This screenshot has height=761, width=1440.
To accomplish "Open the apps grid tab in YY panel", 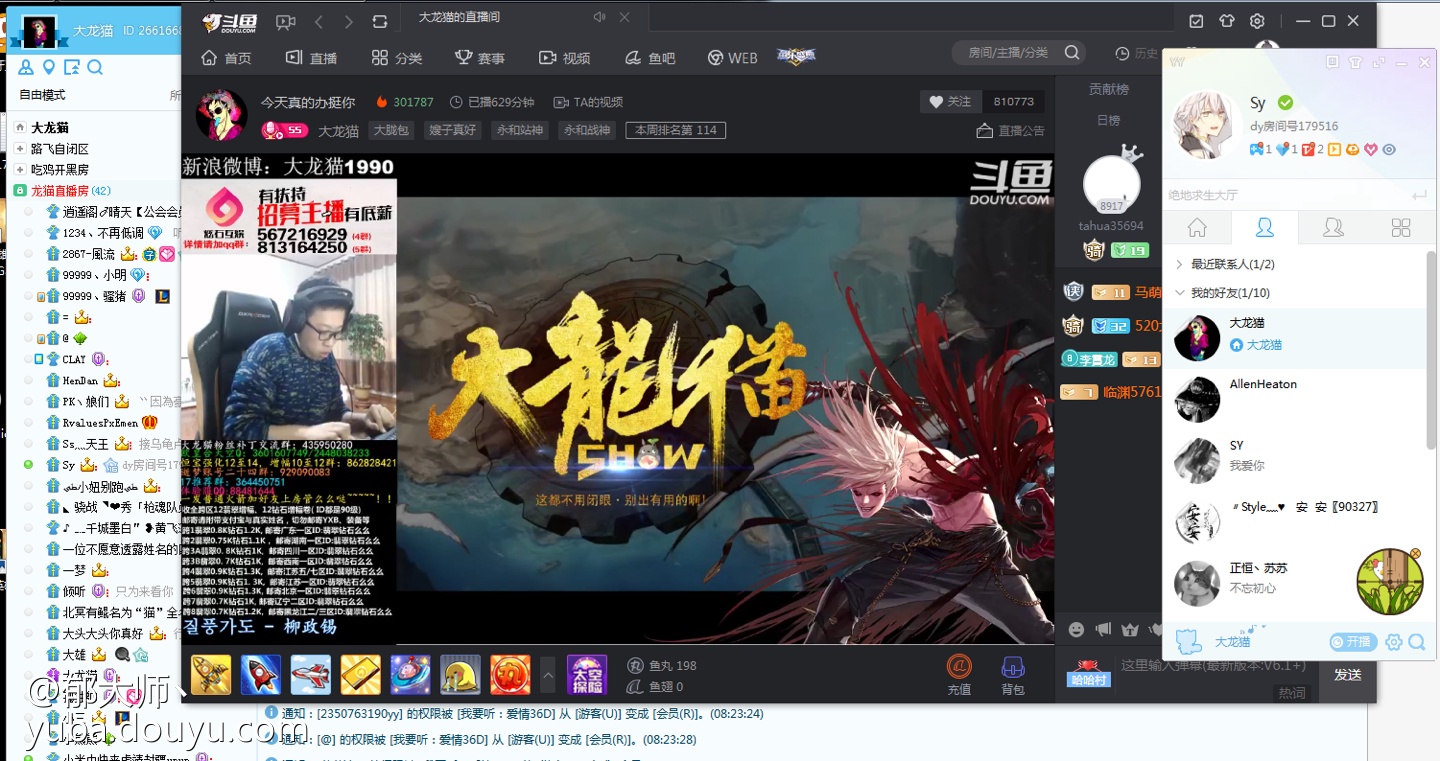I will pos(1401,228).
